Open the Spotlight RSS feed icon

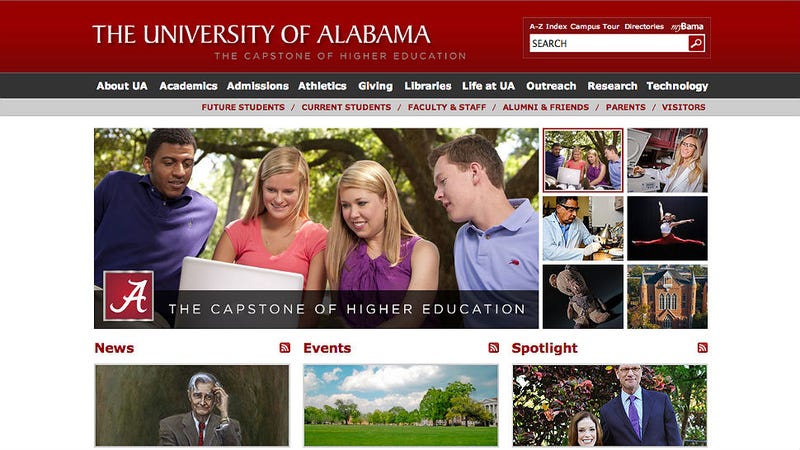coord(703,348)
